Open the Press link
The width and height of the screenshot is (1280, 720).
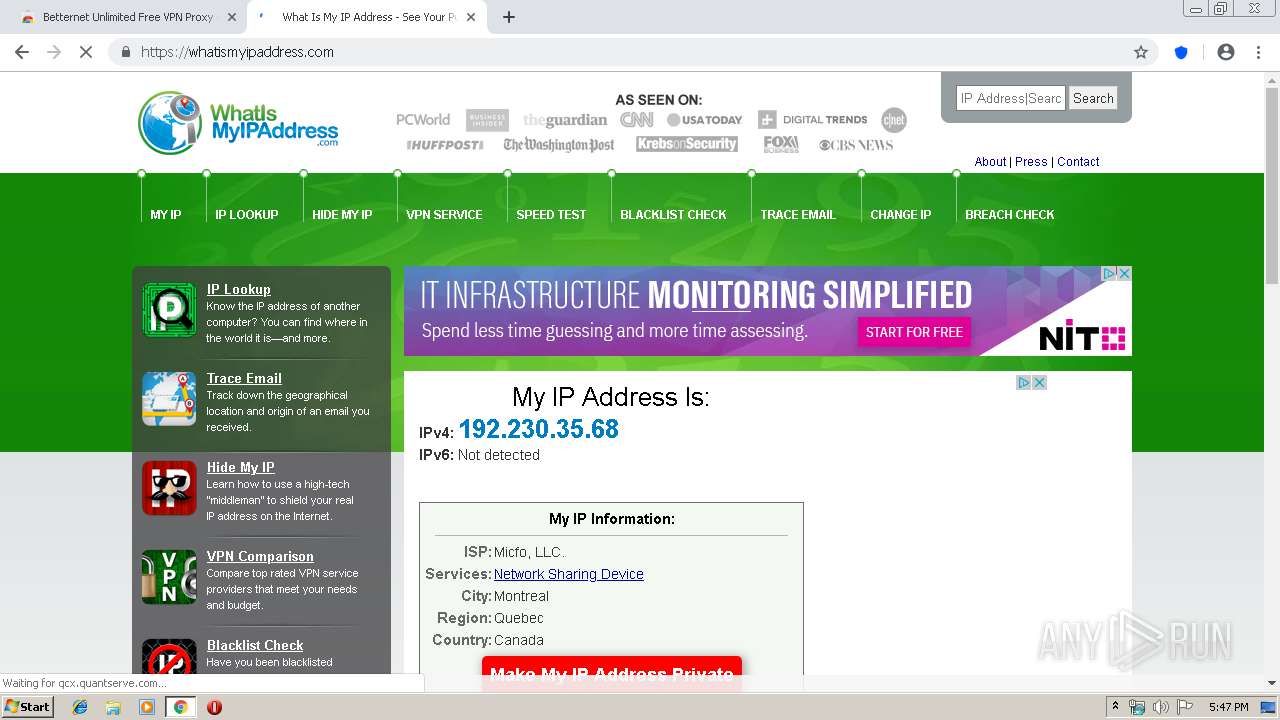1031,161
